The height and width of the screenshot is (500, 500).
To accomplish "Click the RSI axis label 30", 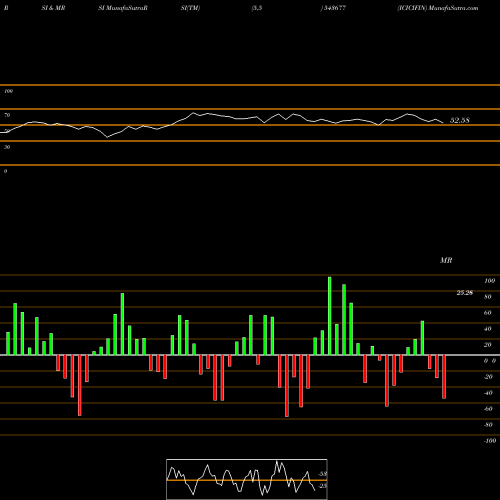I will [x=7, y=147].
